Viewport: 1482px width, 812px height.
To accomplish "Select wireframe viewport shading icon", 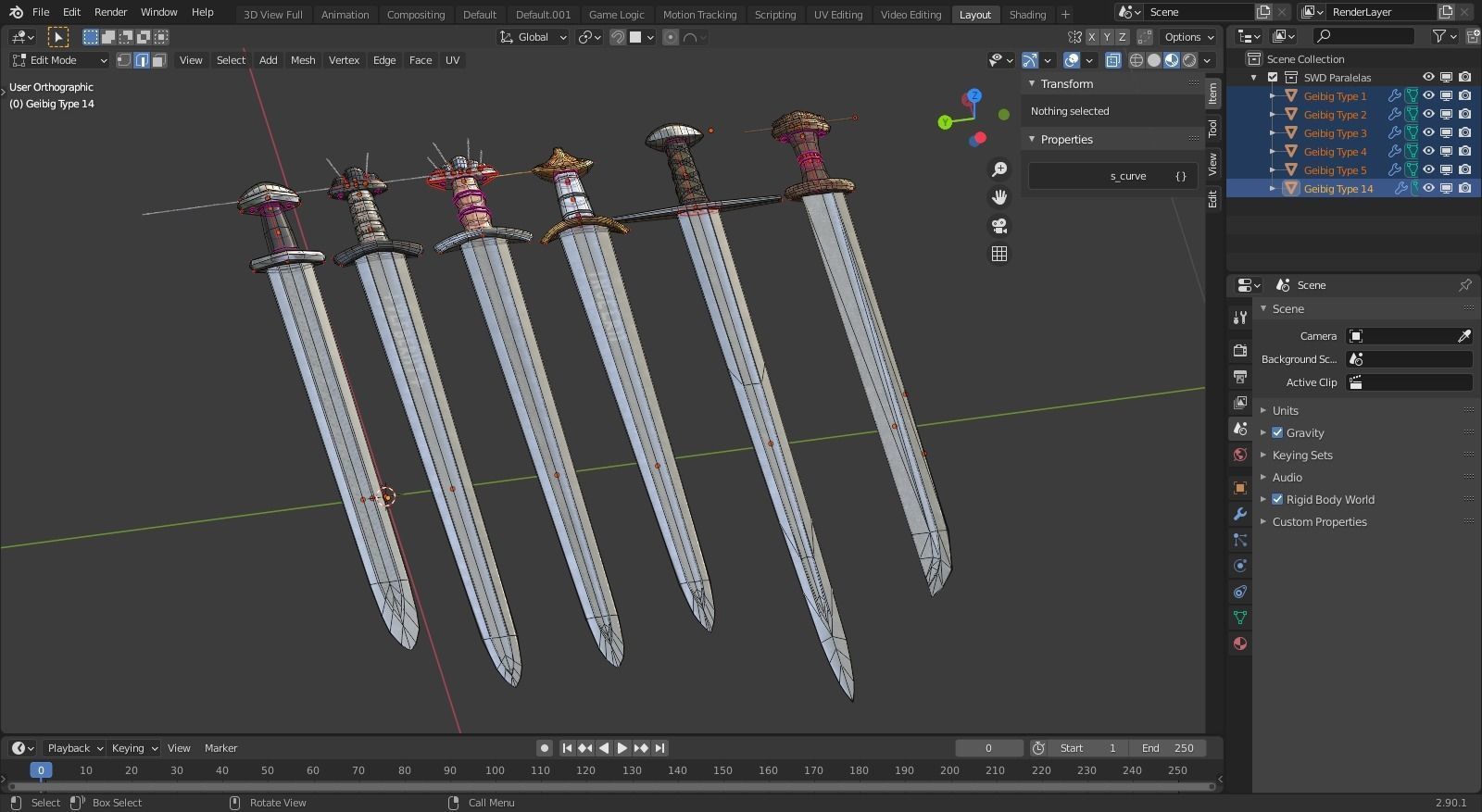I will point(1137,60).
